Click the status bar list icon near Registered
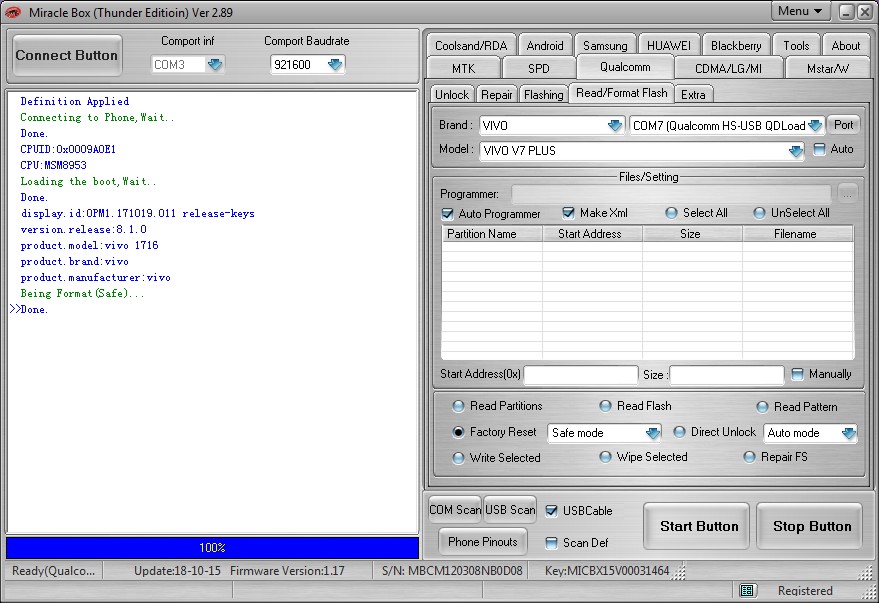 click(747, 590)
